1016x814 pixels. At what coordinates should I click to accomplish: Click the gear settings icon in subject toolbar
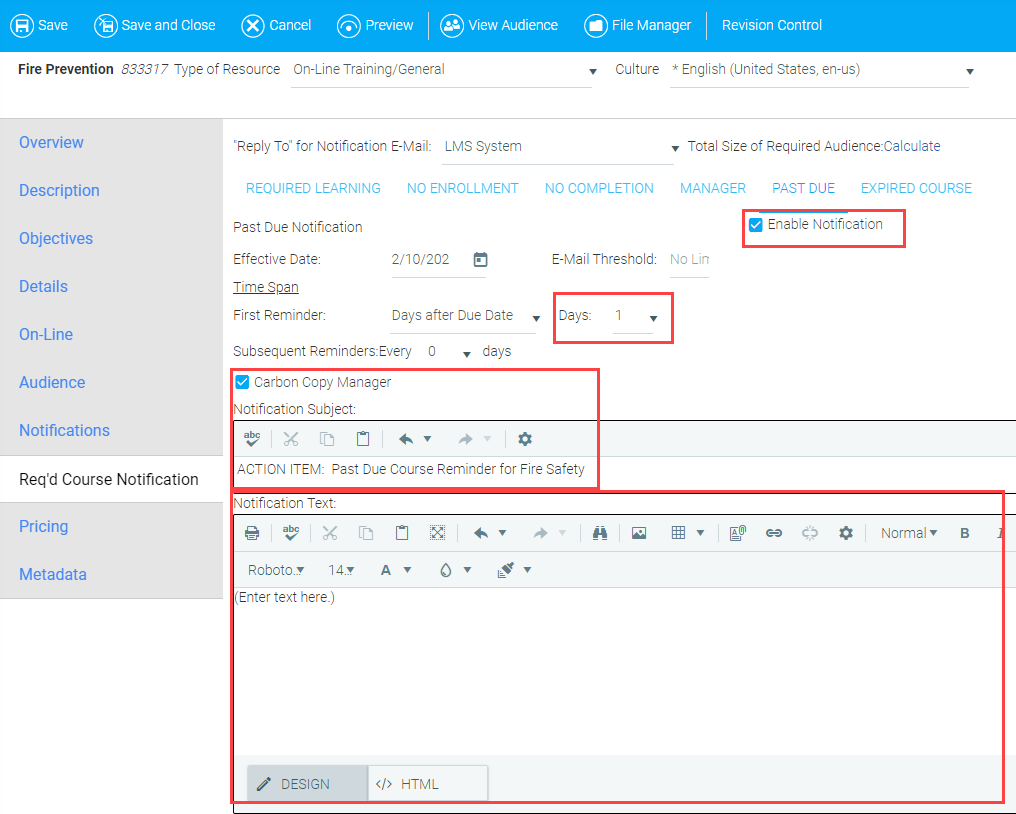point(525,439)
